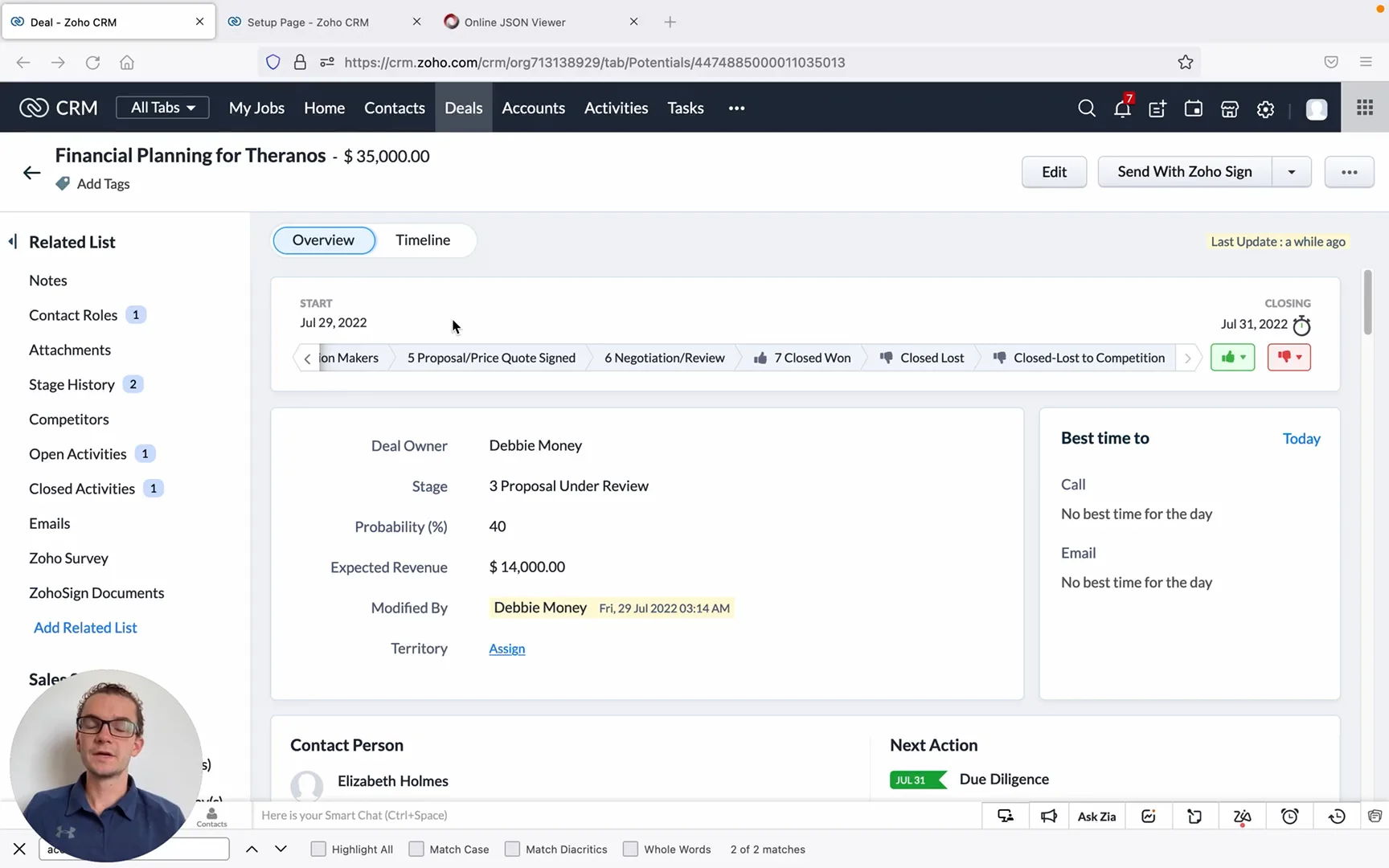Click the back arrow beside deal title
Screen dimensions: 1389x868
click(31, 172)
